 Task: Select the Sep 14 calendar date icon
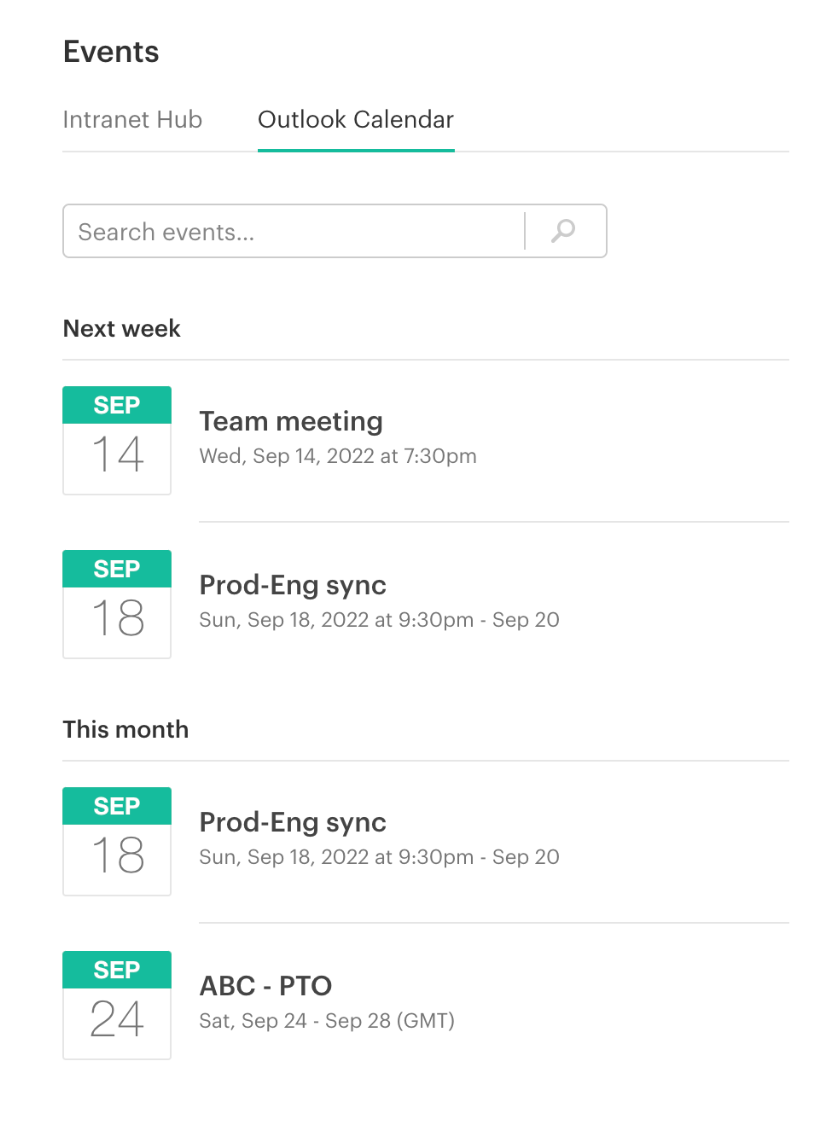[x=117, y=440]
